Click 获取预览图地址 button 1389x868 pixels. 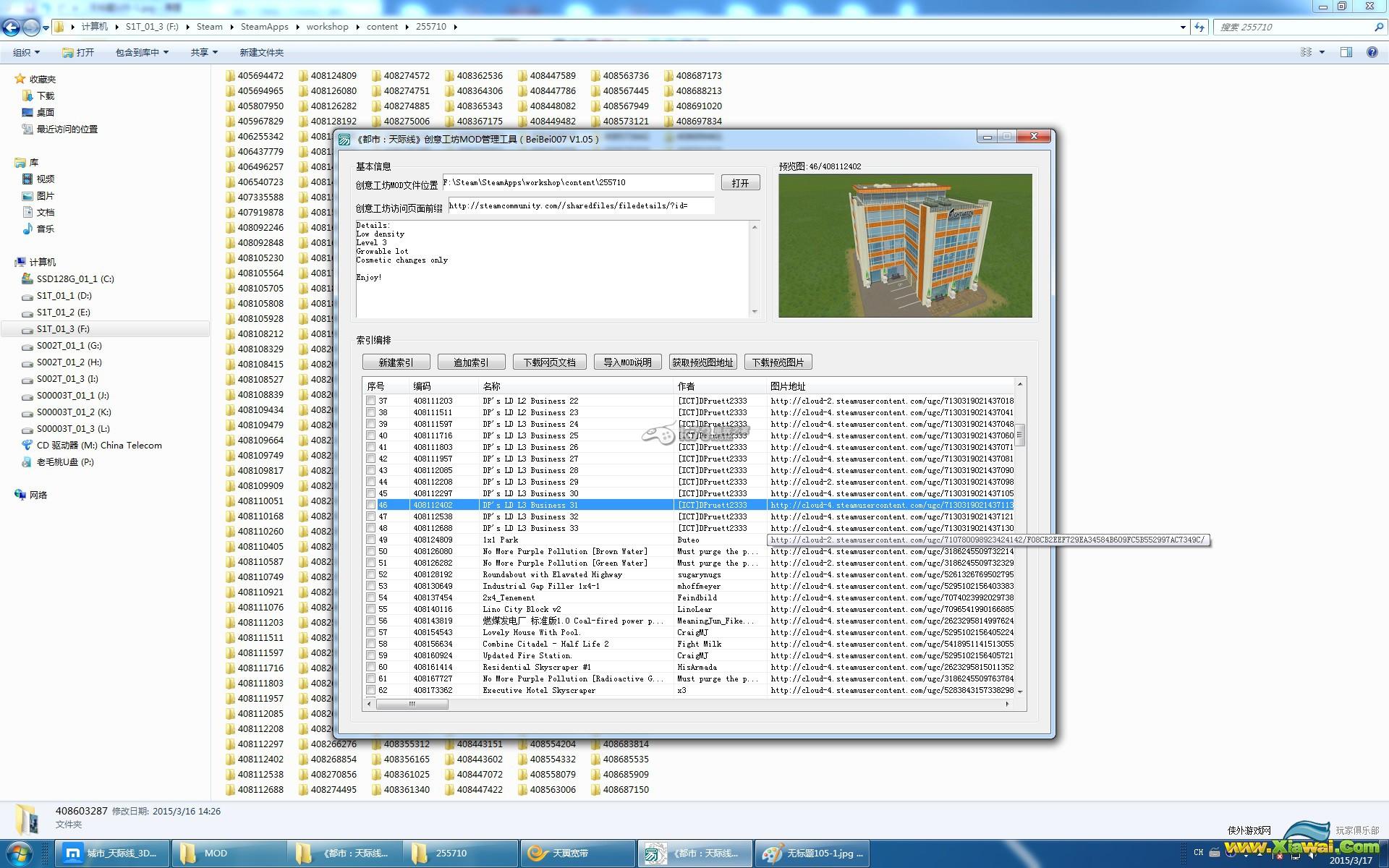[702, 362]
